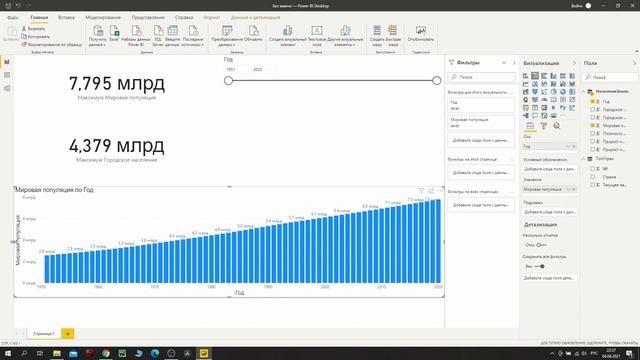Select stacked bar chart visualization
This screenshot has height=360, width=640.
tap(526, 76)
